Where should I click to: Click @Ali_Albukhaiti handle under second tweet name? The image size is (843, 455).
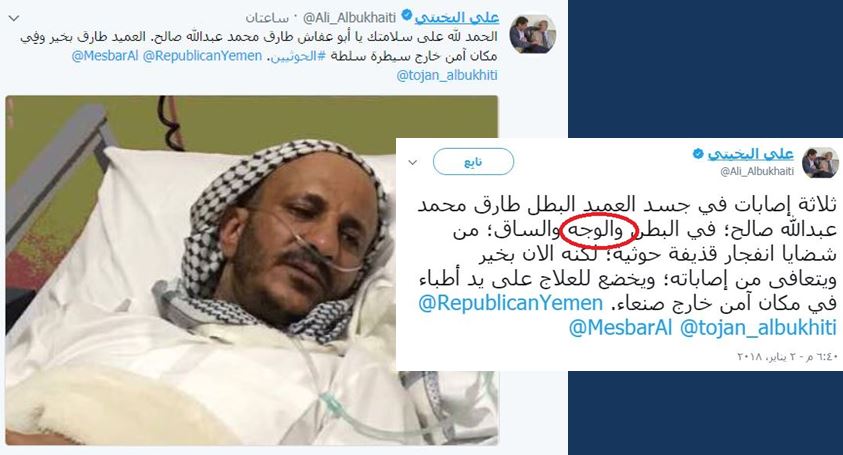[x=757, y=171]
